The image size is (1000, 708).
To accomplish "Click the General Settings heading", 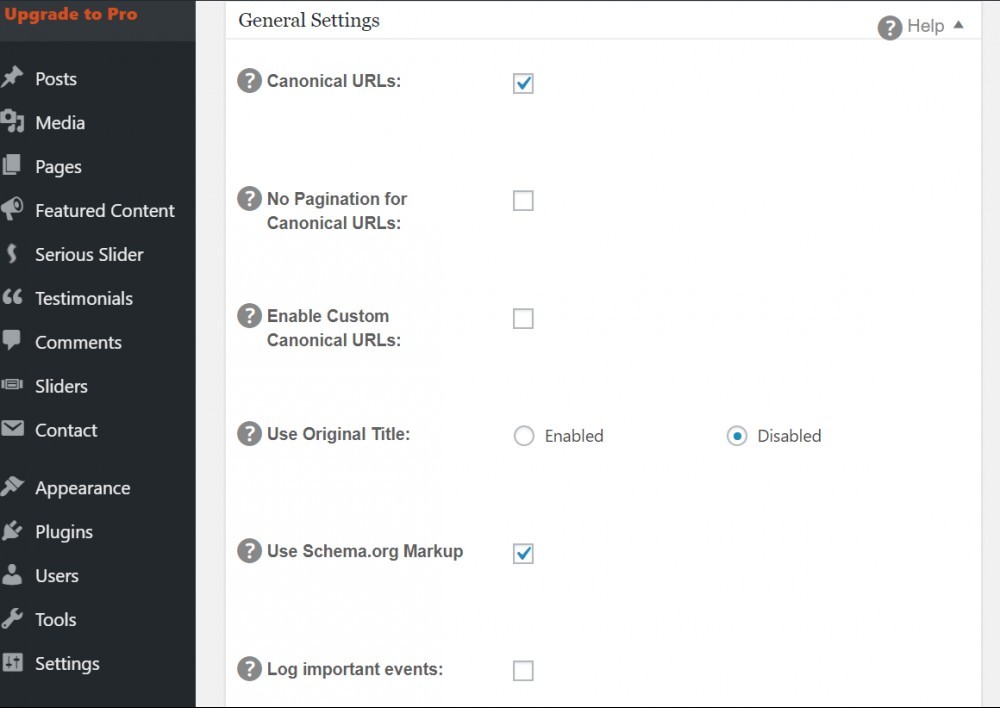I will [x=309, y=20].
